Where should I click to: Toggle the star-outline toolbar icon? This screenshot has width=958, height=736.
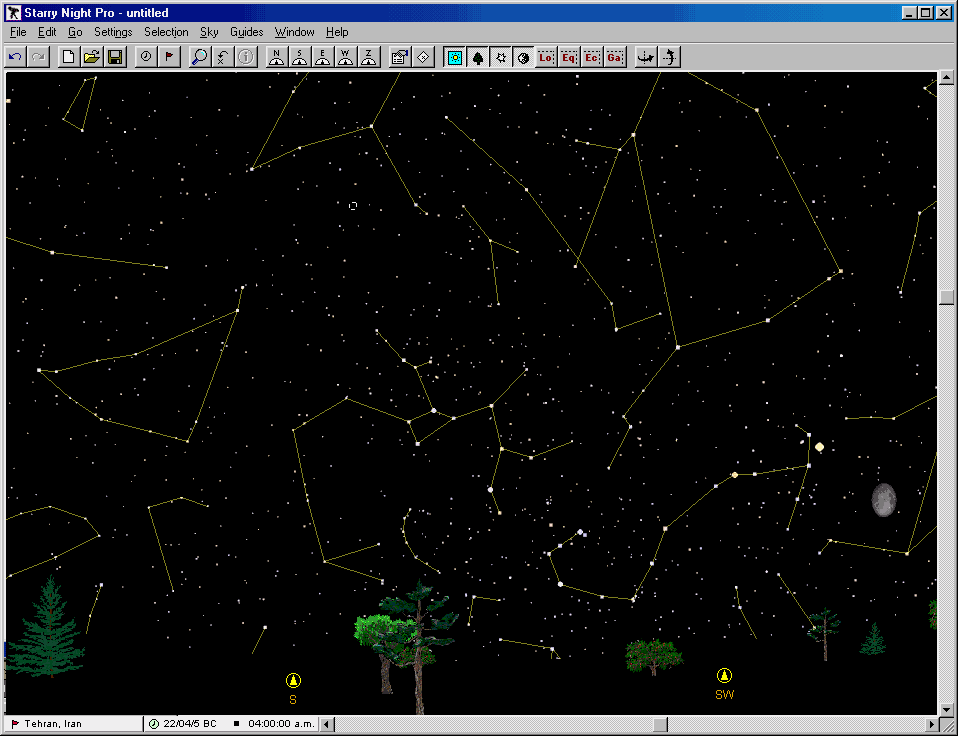[501, 57]
